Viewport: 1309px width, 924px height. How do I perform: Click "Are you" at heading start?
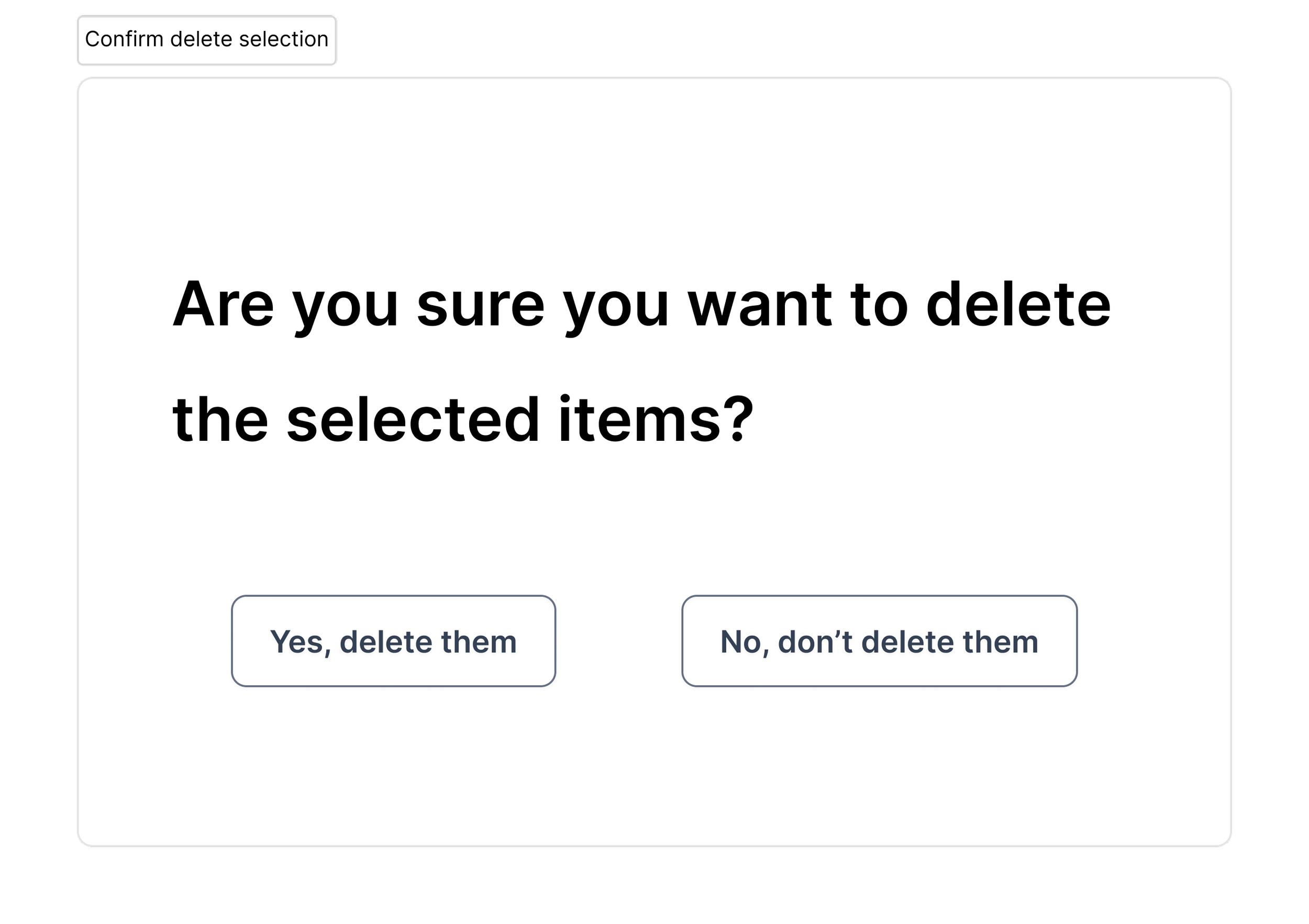tap(285, 307)
